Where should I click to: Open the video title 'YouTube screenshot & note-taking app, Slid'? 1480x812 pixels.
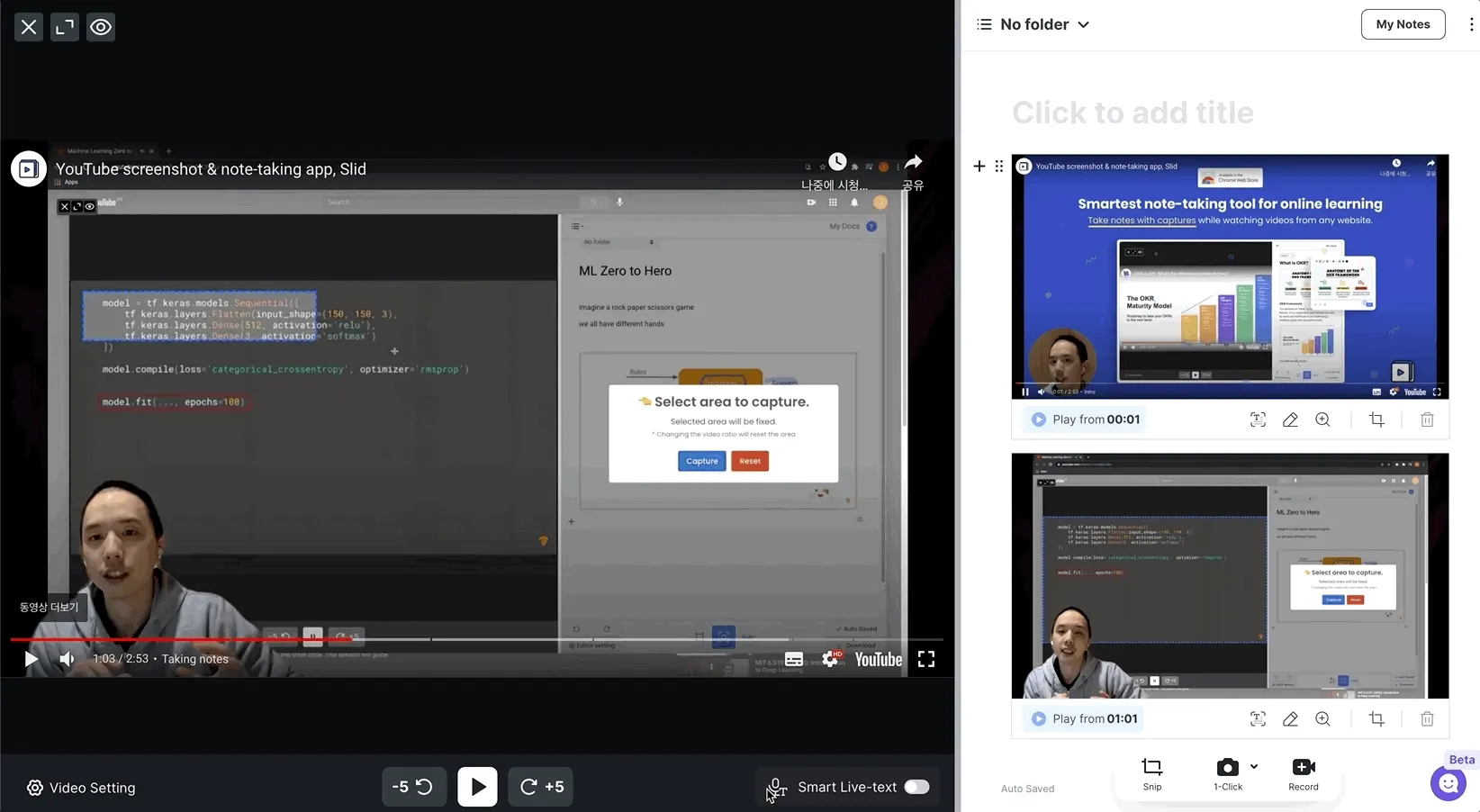coord(211,169)
